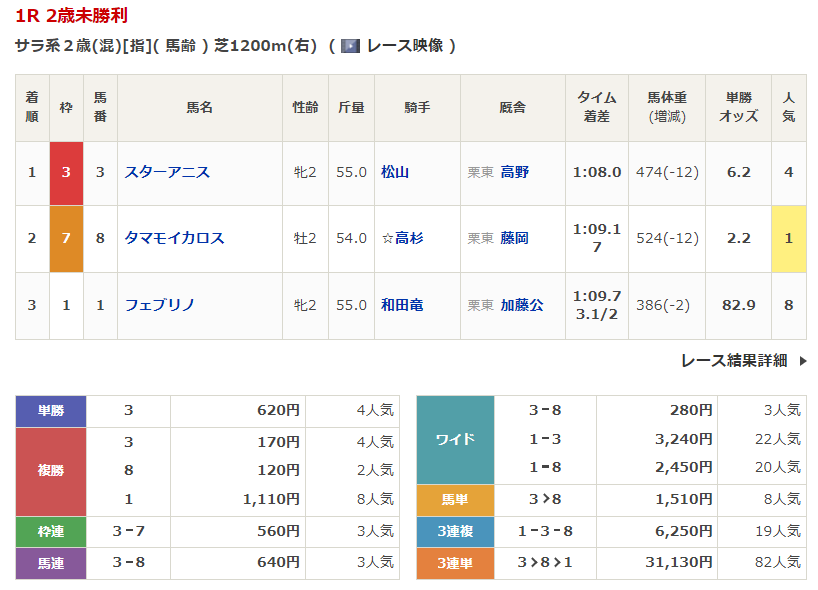Open trainer 高野 stable page
Image resolution: width=818 pixels, height=590 pixels.
(x=514, y=172)
